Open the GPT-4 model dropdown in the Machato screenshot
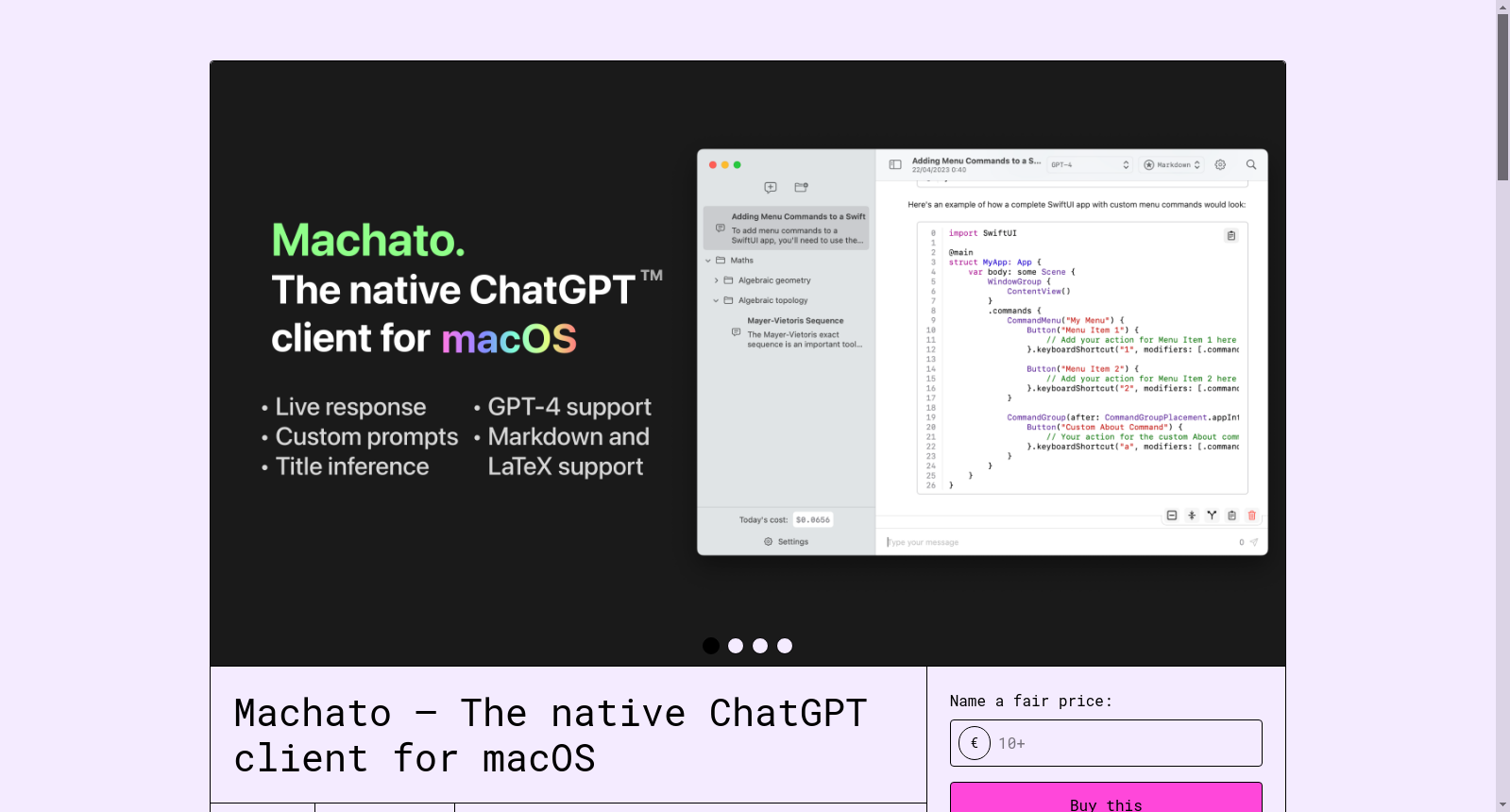The image size is (1510, 812). [1090, 164]
